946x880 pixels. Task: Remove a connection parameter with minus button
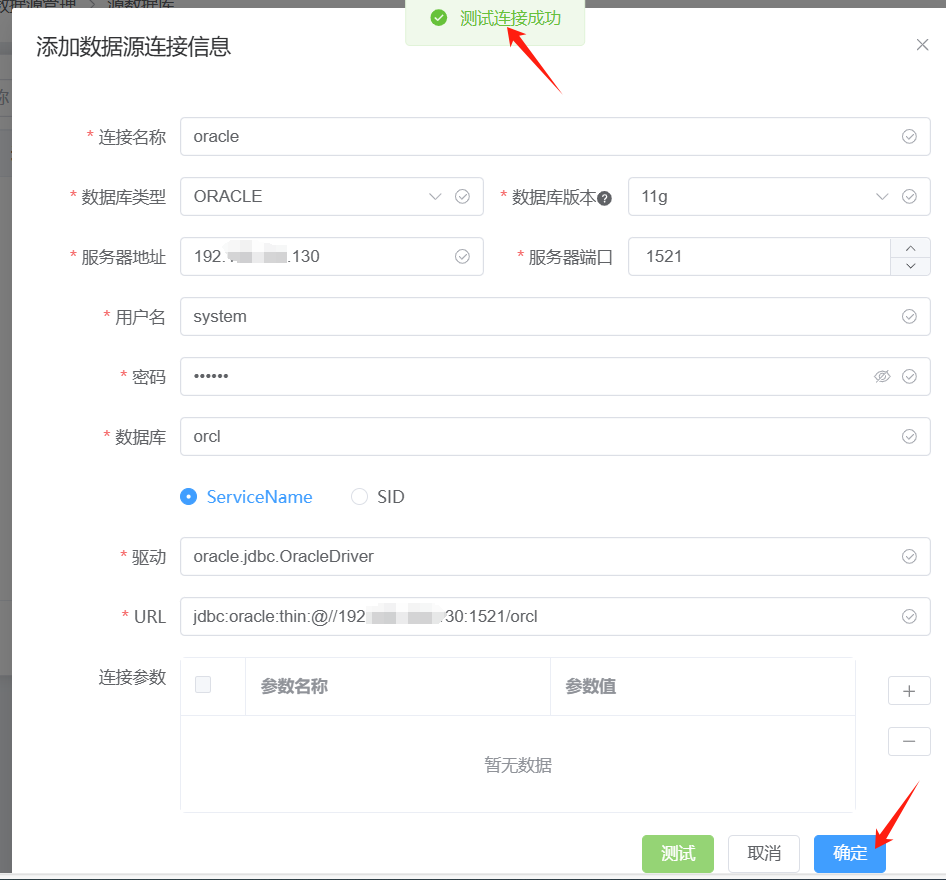909,741
